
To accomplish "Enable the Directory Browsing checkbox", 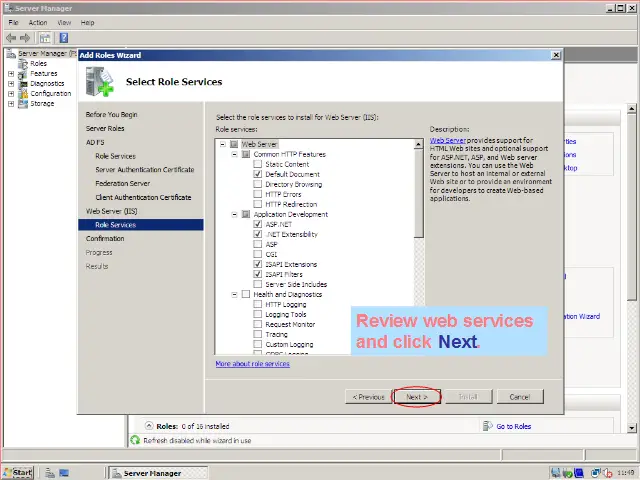I will click(258, 184).
